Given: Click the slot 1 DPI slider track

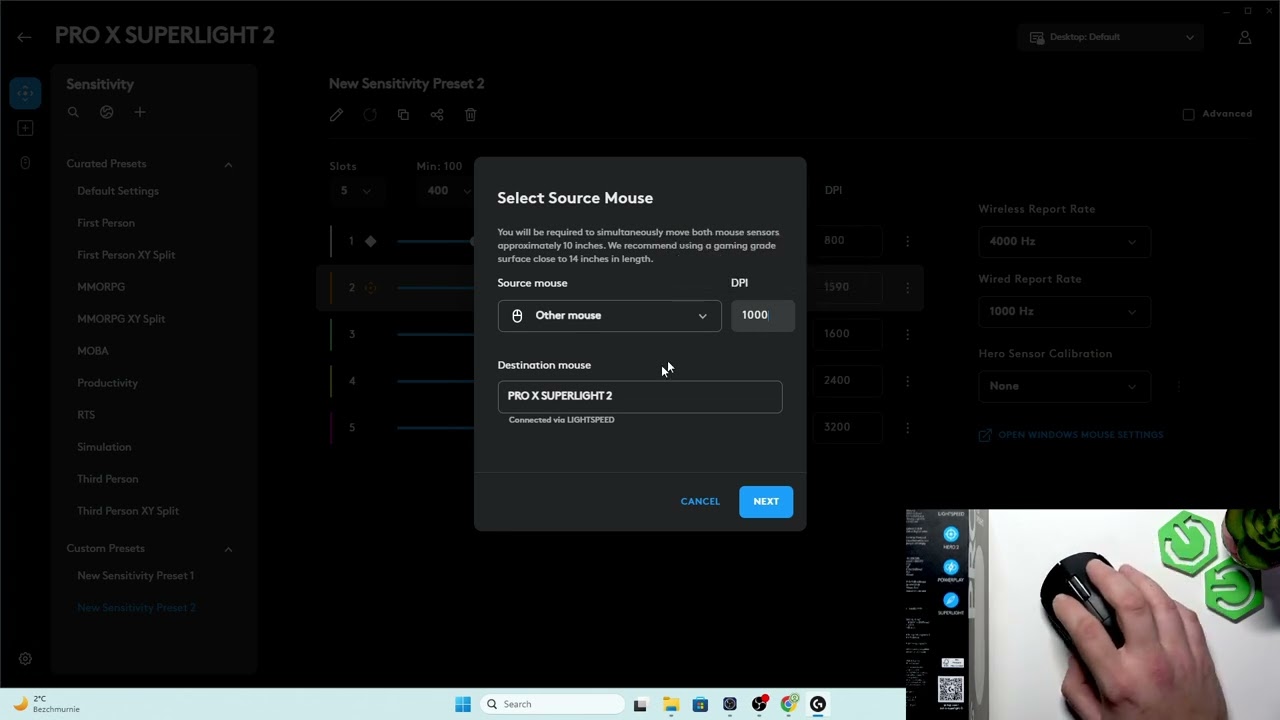Looking at the screenshot, I should (436, 241).
